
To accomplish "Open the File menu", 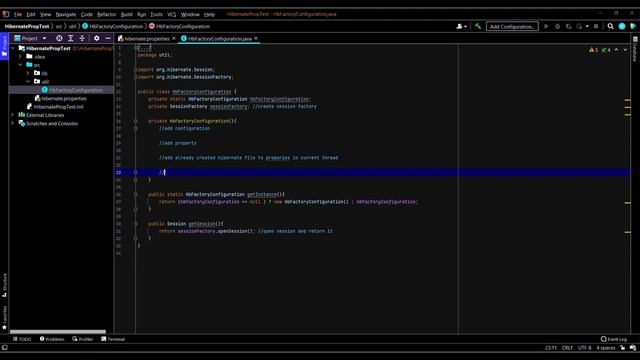I will coord(18,14).
